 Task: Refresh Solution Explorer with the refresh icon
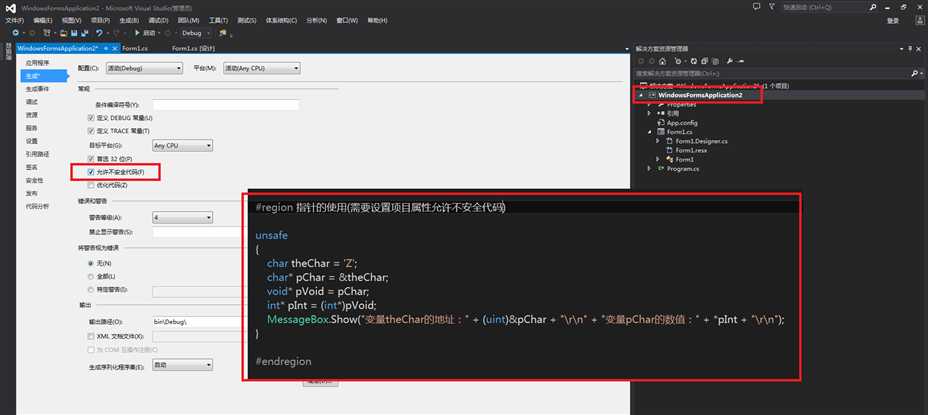pos(694,61)
